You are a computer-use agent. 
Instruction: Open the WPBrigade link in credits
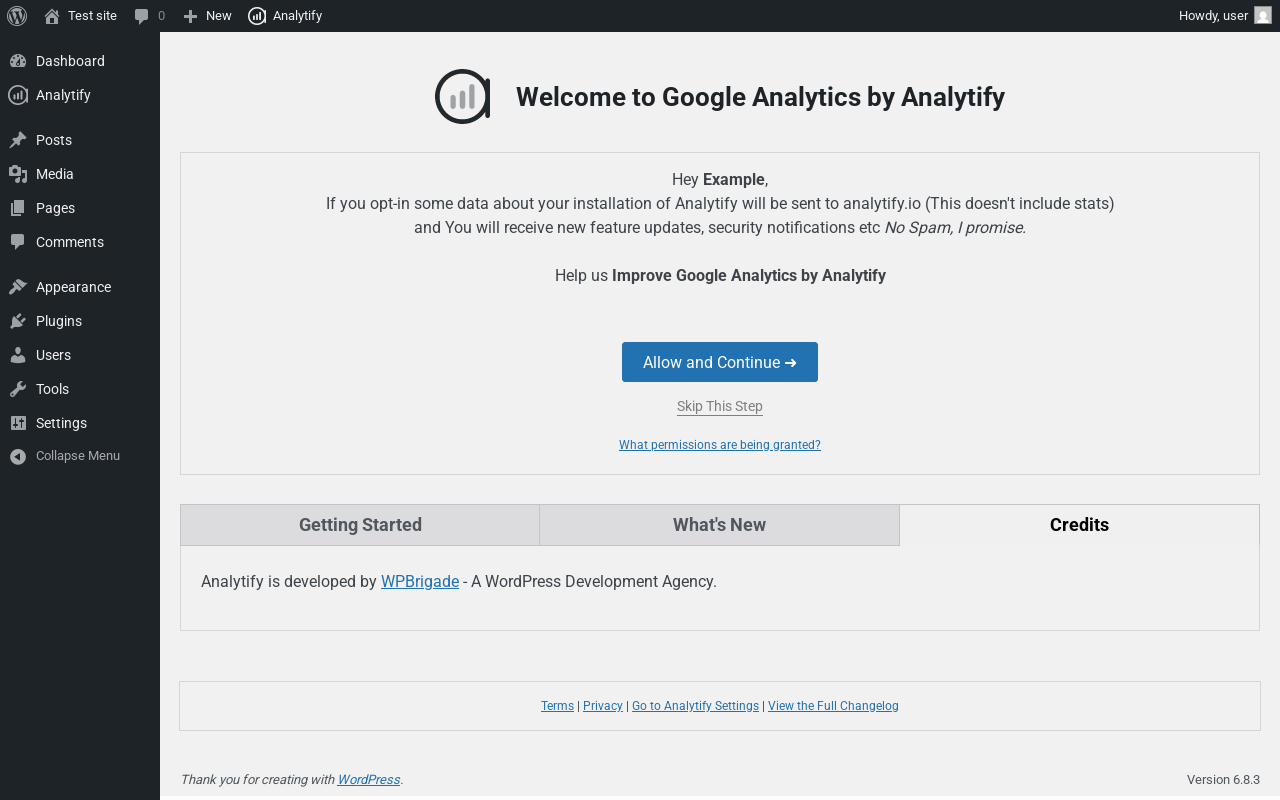(x=420, y=581)
